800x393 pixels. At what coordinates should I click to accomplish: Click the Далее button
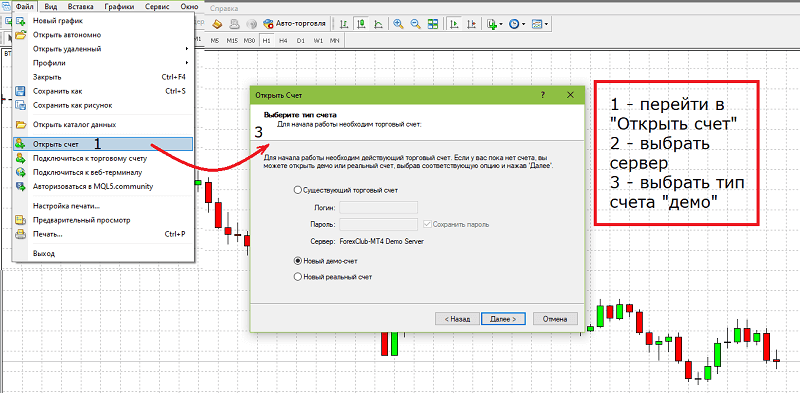[x=503, y=318]
